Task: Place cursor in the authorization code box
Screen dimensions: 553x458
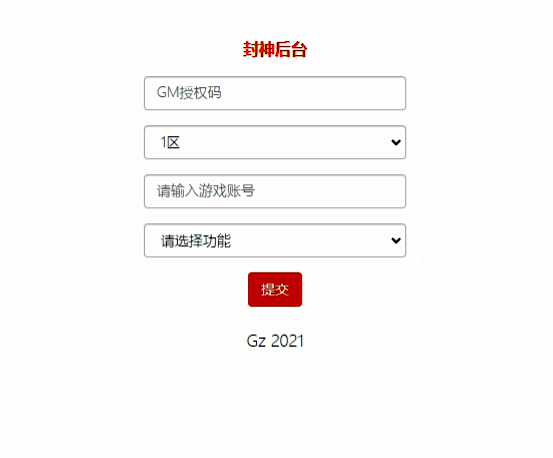Action: (x=275, y=93)
